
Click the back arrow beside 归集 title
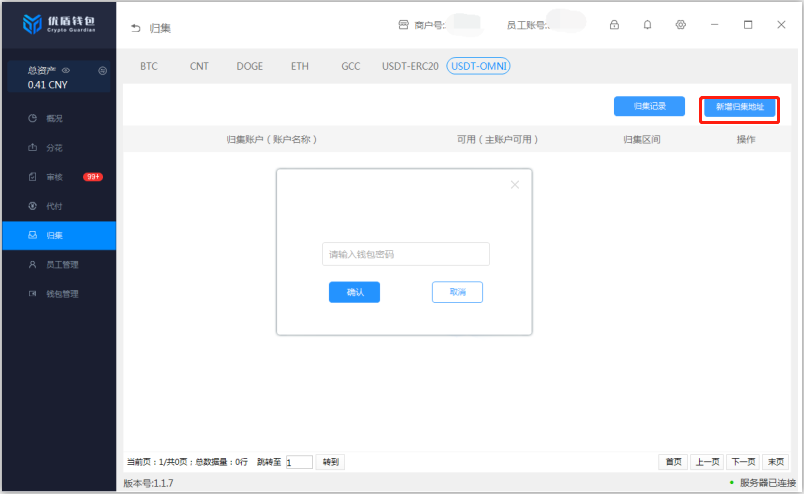tap(135, 28)
